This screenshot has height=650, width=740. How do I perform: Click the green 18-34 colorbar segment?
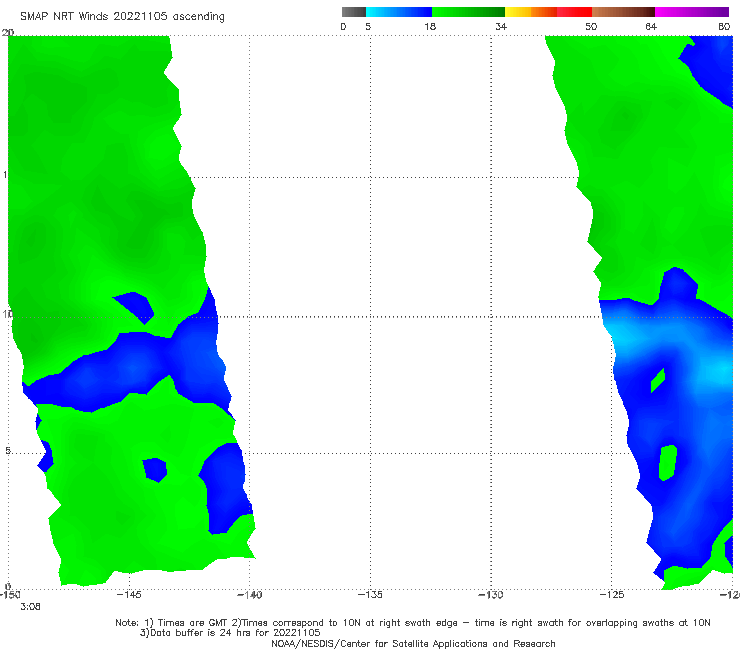(468, 12)
